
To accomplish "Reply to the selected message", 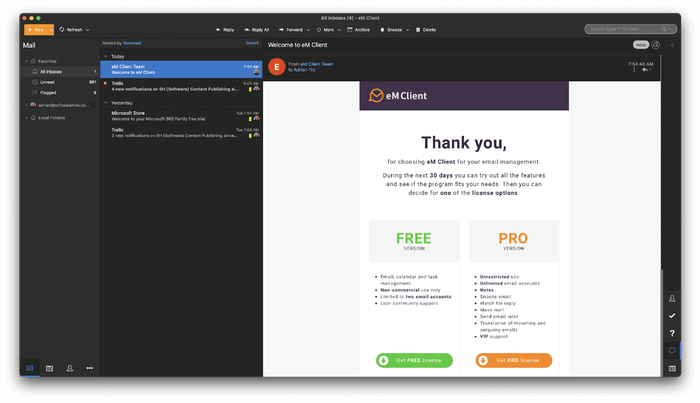I will pyautogui.click(x=225, y=30).
